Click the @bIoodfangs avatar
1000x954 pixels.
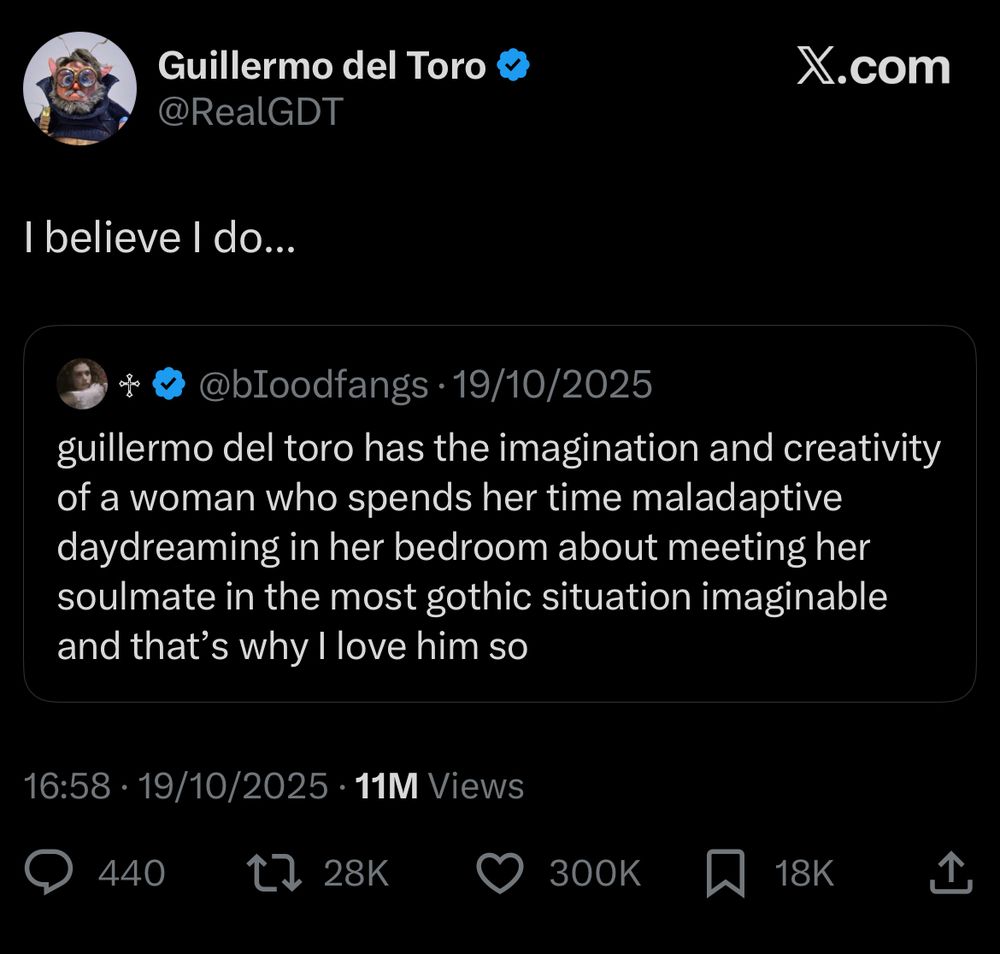point(84,384)
